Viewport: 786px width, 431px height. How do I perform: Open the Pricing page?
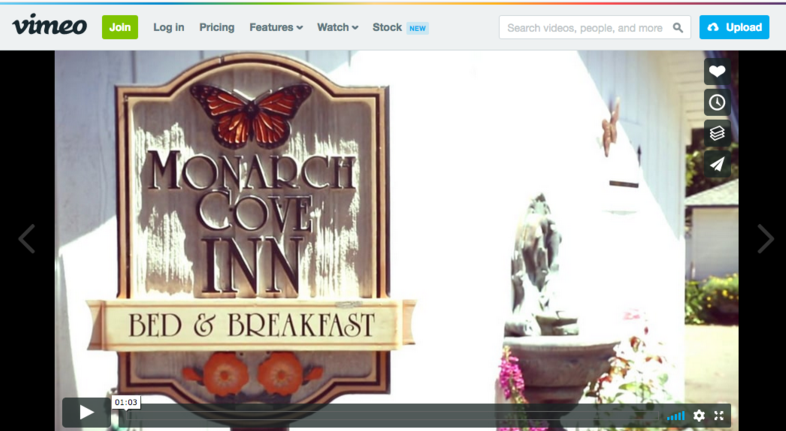[x=217, y=28]
